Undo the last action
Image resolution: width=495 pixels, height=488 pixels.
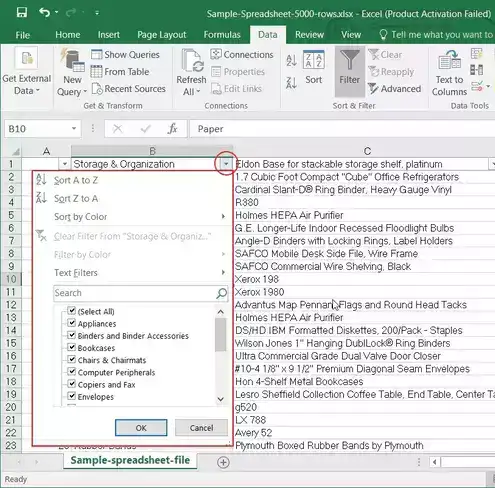(x=44, y=13)
